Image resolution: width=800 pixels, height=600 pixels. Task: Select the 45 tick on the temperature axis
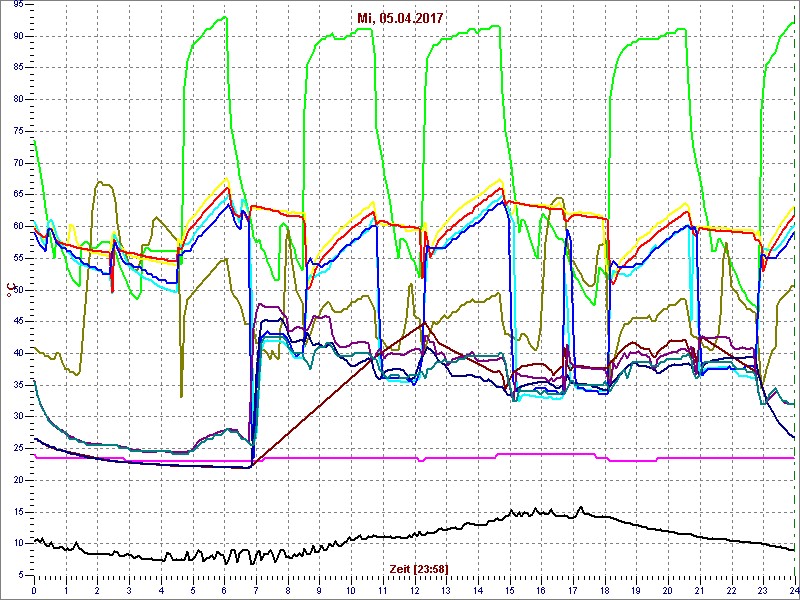(19, 321)
